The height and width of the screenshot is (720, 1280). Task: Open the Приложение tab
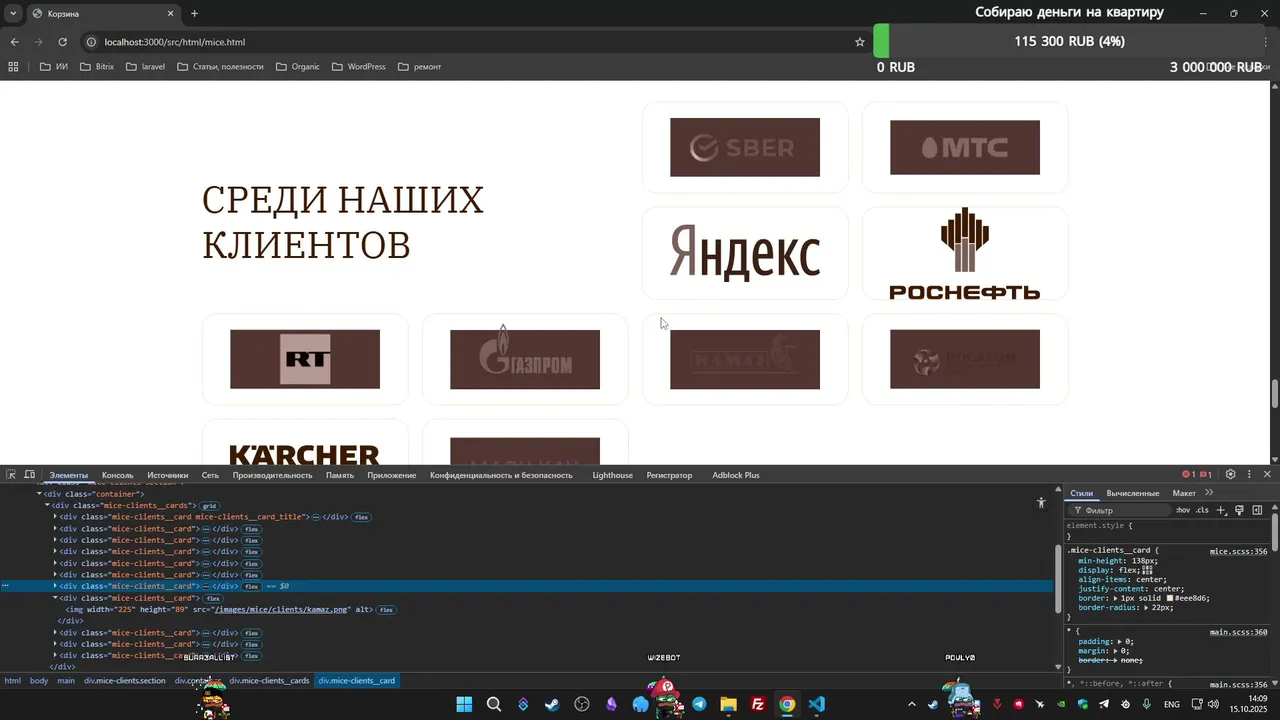(391, 475)
